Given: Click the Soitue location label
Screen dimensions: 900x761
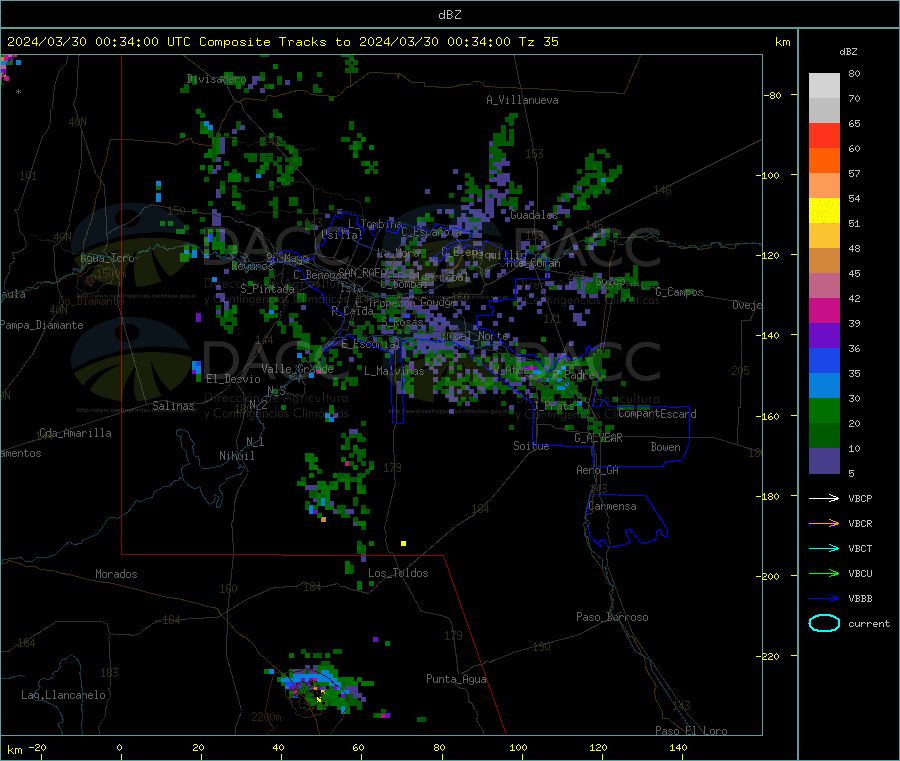Looking at the screenshot, I should 531,446.
